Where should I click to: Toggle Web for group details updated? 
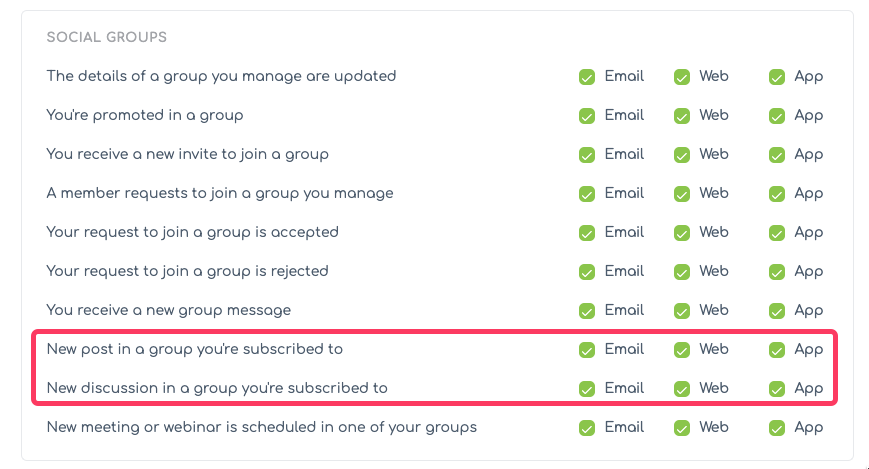pyautogui.click(x=682, y=77)
